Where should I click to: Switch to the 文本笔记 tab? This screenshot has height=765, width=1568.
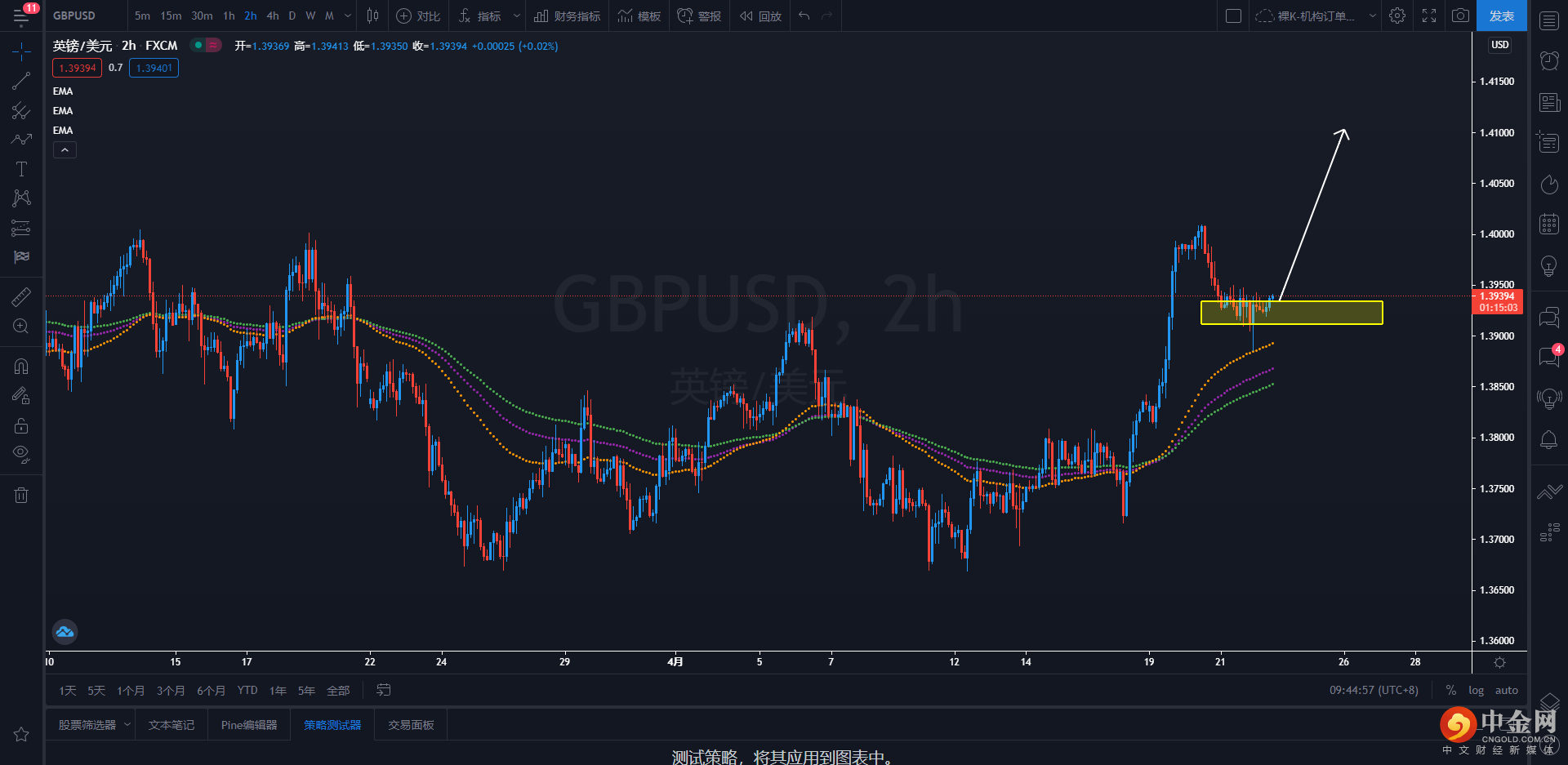(x=171, y=725)
